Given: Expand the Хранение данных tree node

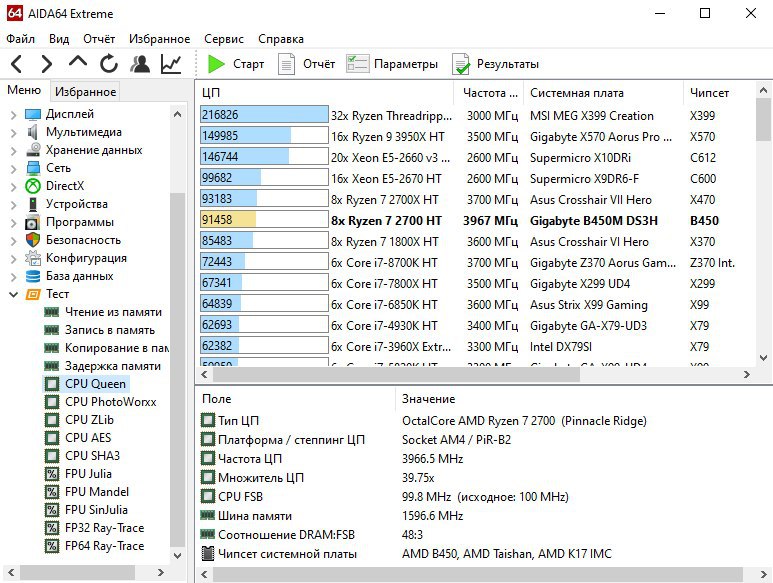Looking at the screenshot, I should pyautogui.click(x=13, y=150).
